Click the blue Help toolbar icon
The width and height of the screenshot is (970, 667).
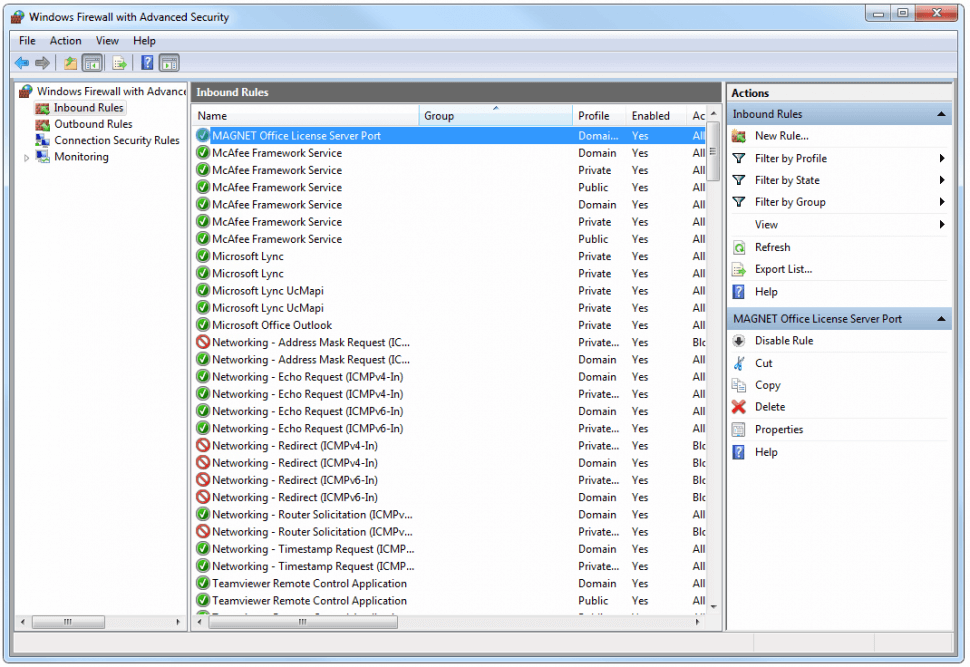147,62
